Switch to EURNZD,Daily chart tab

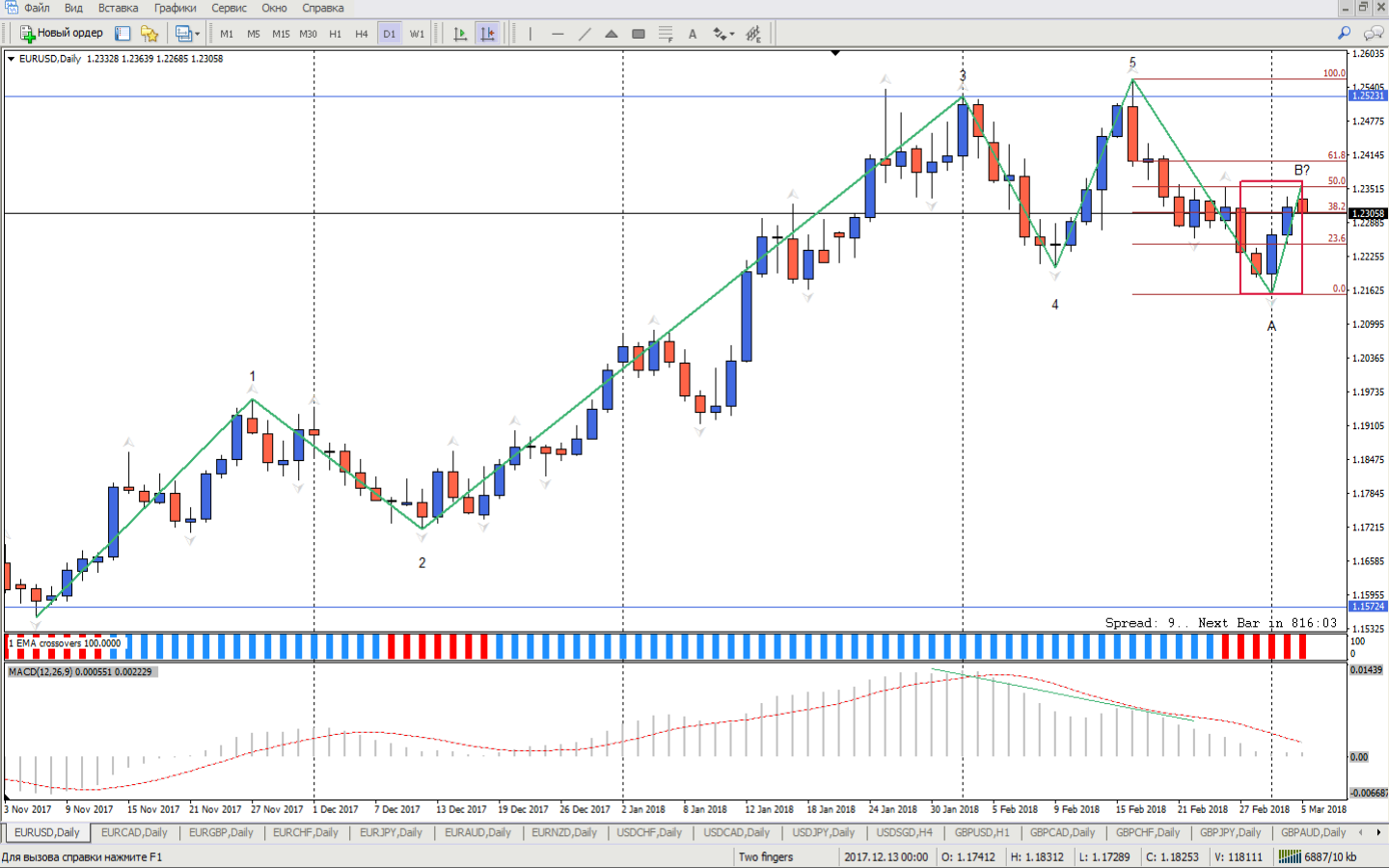[564, 832]
